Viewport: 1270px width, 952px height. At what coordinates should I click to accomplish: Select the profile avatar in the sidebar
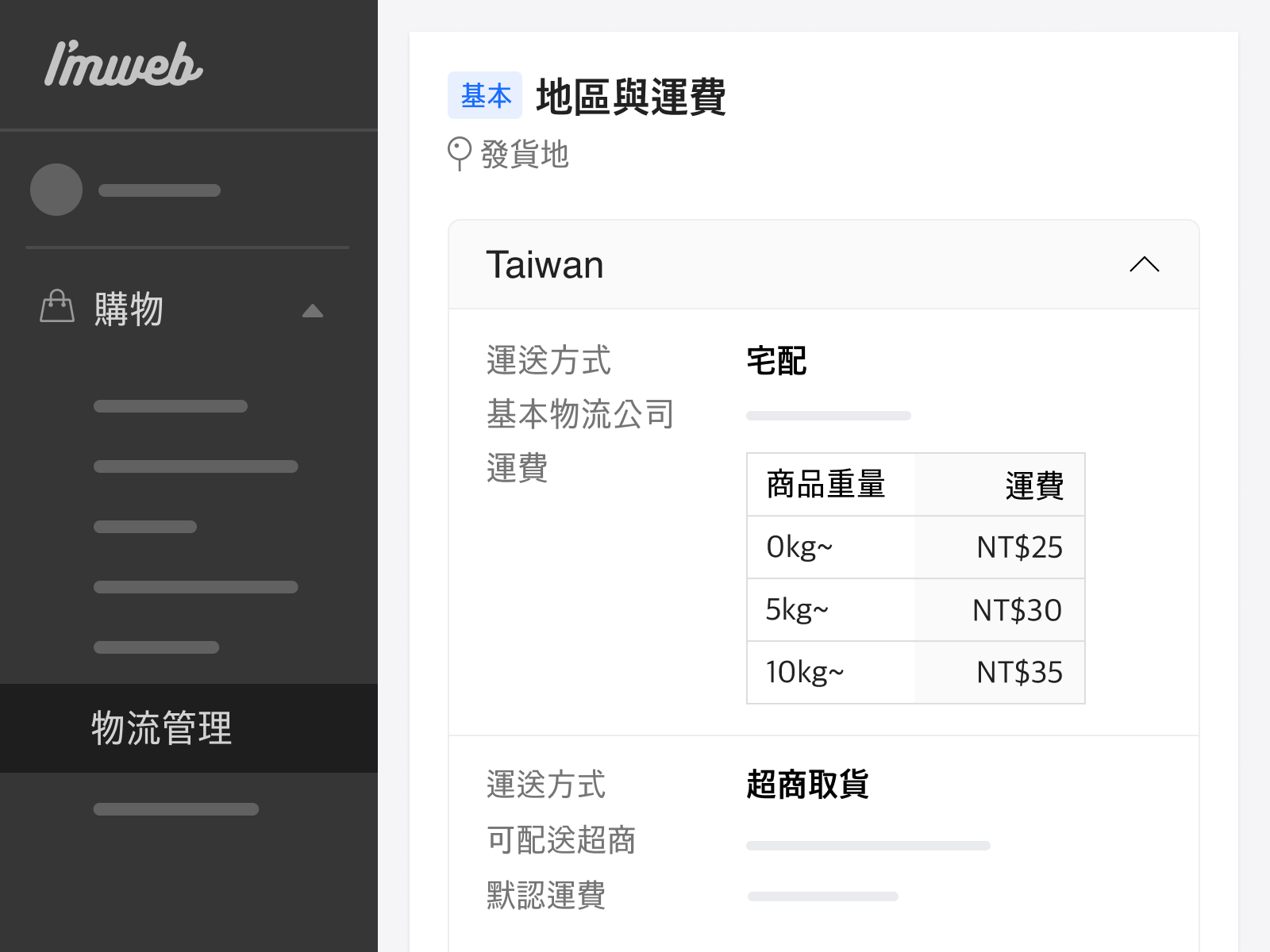pyautogui.click(x=56, y=190)
